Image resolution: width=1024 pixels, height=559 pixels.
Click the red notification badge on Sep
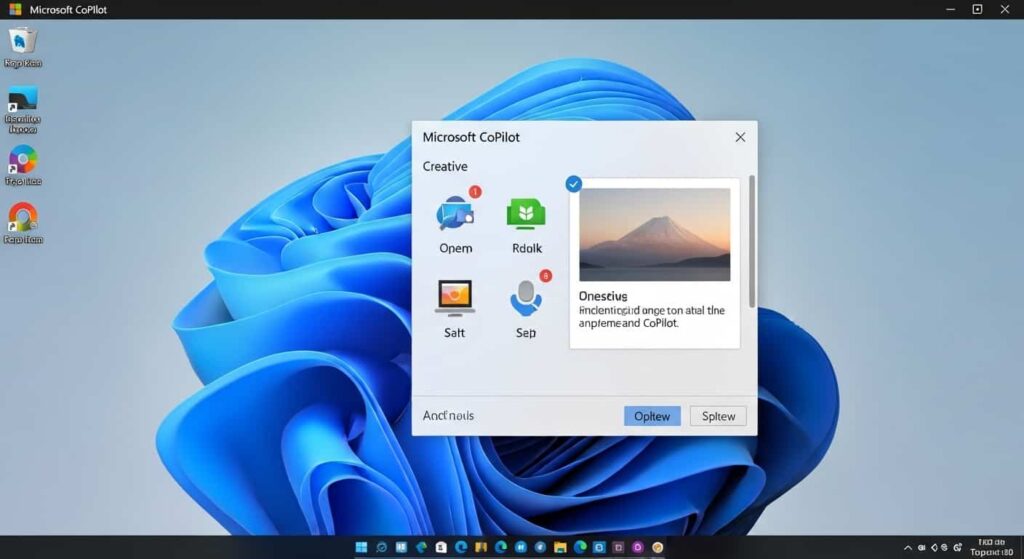pos(545,276)
